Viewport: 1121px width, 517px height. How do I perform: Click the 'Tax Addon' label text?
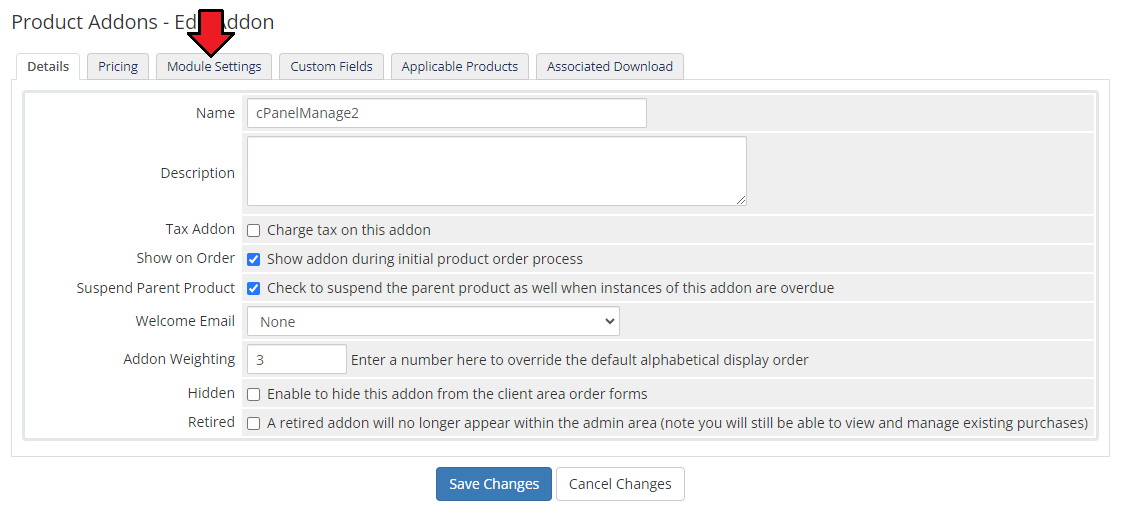[x=199, y=230]
